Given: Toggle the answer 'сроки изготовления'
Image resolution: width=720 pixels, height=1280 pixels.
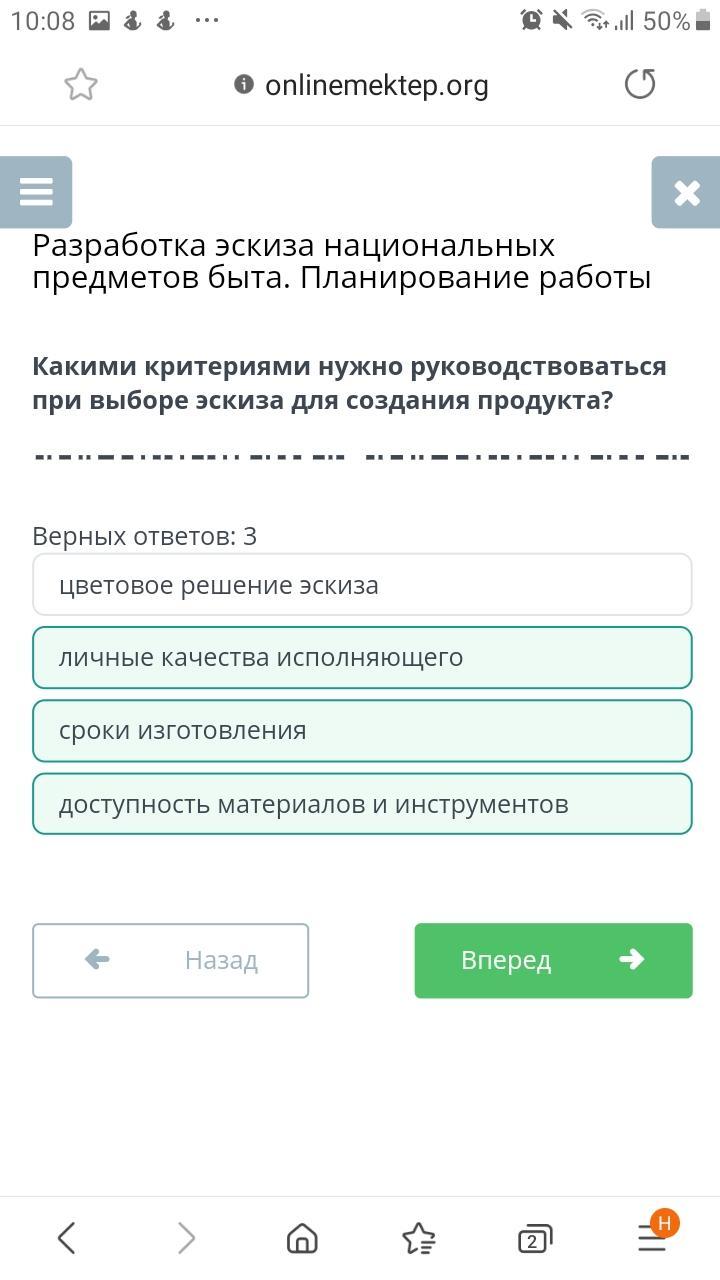Looking at the screenshot, I should pos(362,731).
